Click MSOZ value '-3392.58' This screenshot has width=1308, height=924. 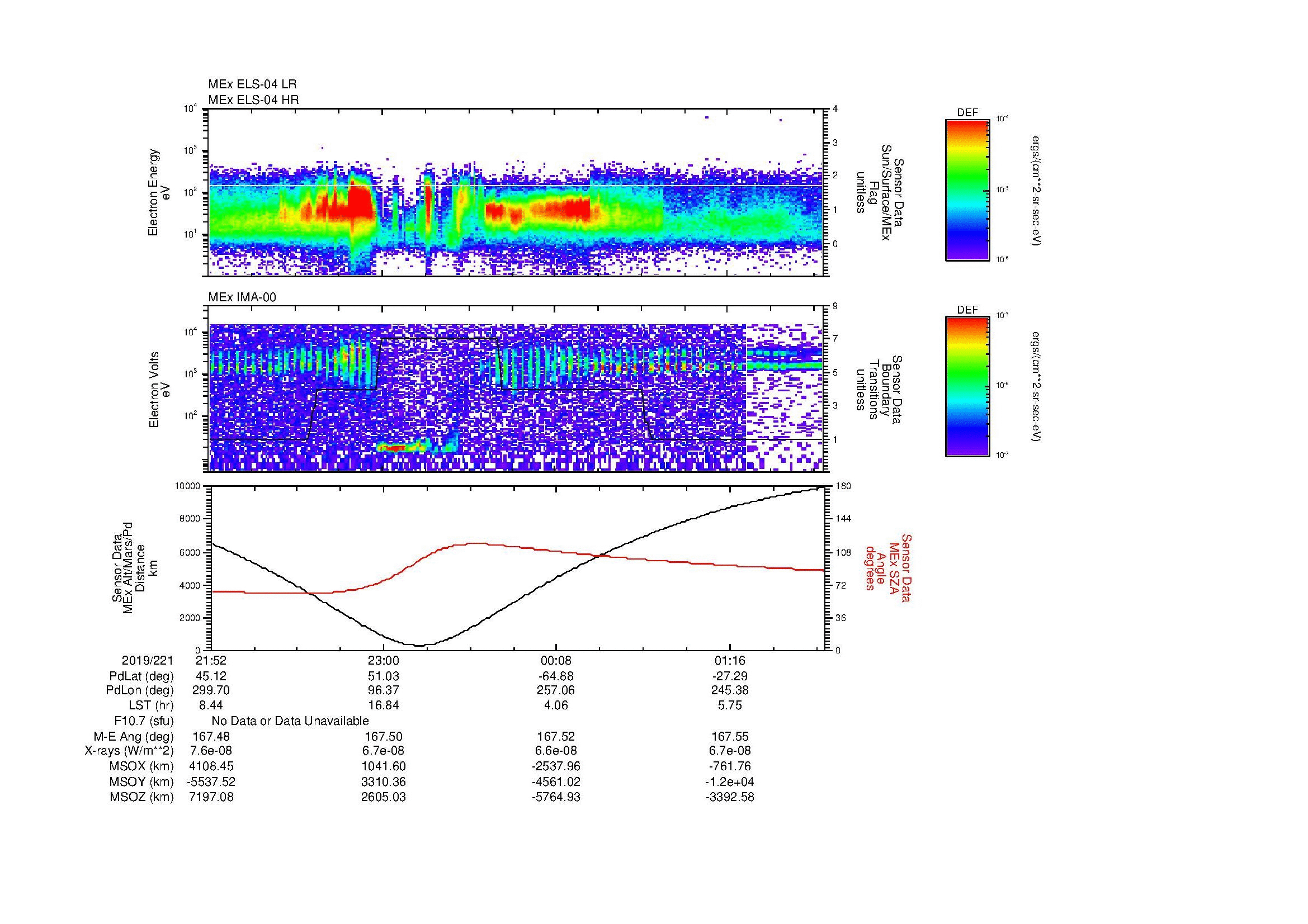pyautogui.click(x=730, y=797)
